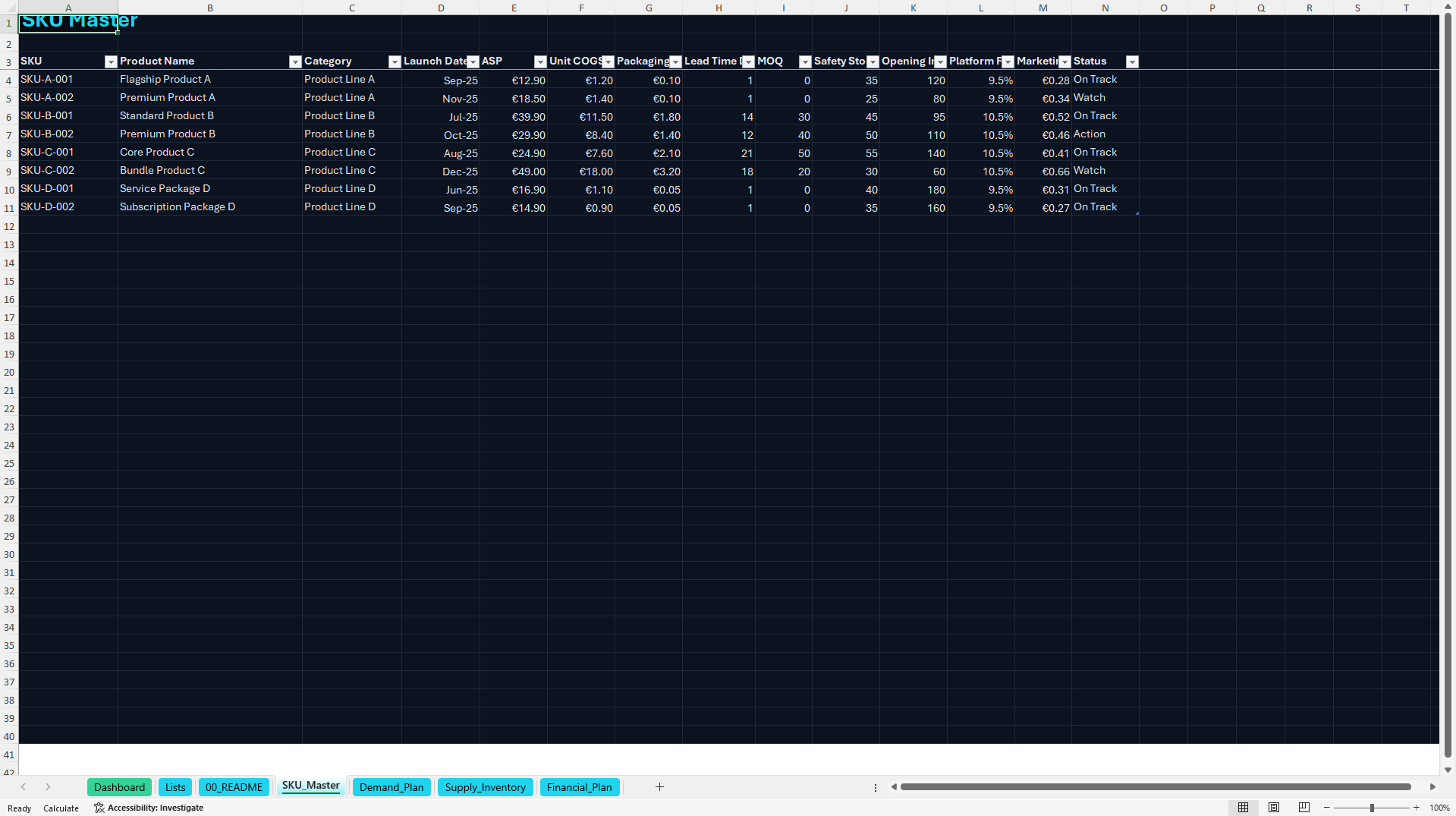Select the SKU_Master sheet tab
The image size is (1456, 816).
310,786
